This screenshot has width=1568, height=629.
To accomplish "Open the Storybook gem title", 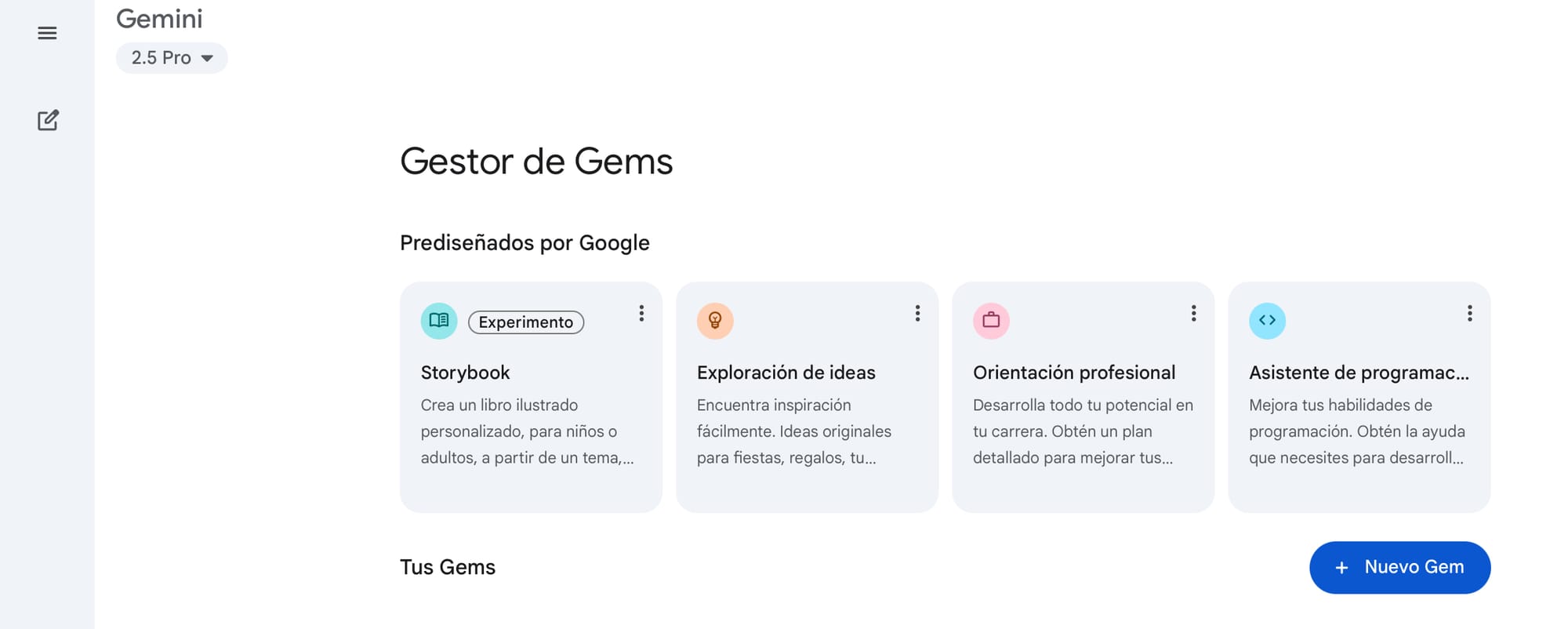I will 465,373.
